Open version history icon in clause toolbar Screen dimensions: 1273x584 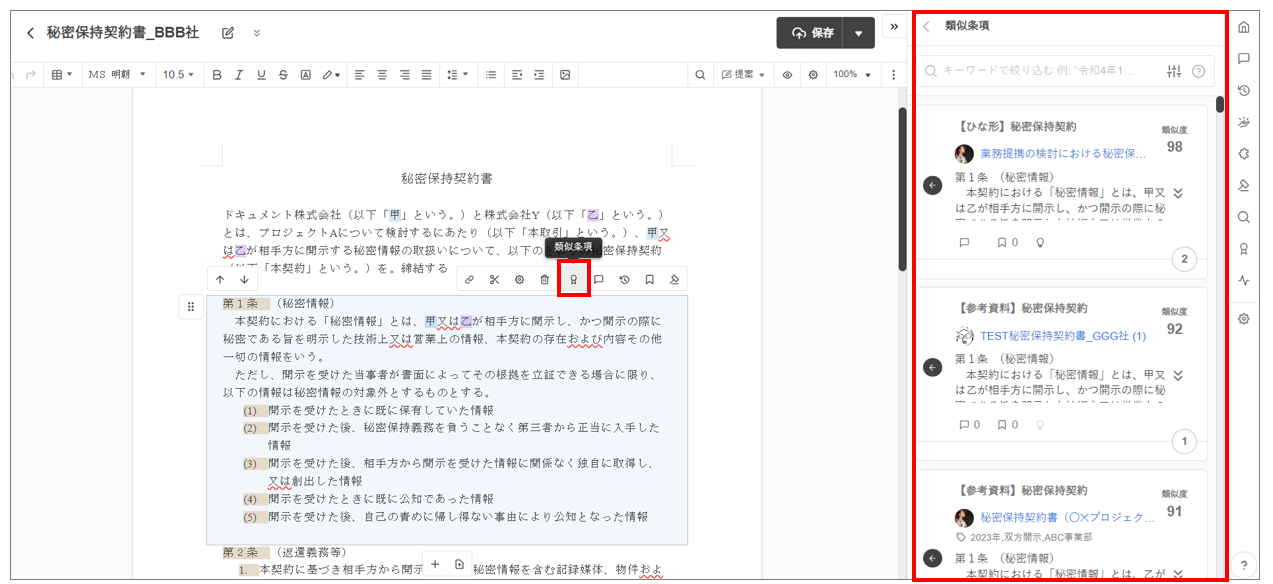pyautogui.click(x=624, y=280)
